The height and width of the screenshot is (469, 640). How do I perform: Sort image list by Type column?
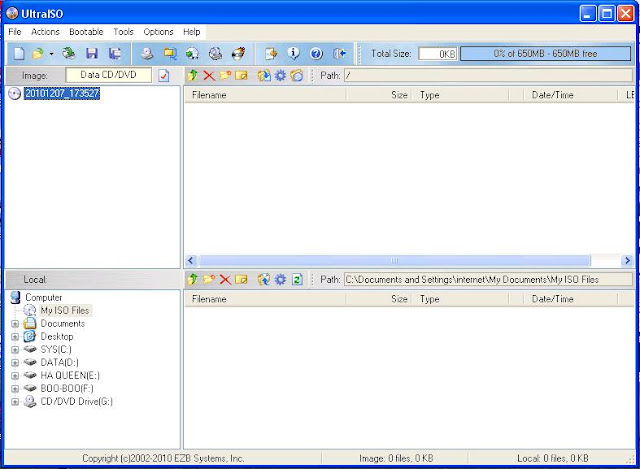tap(460, 95)
